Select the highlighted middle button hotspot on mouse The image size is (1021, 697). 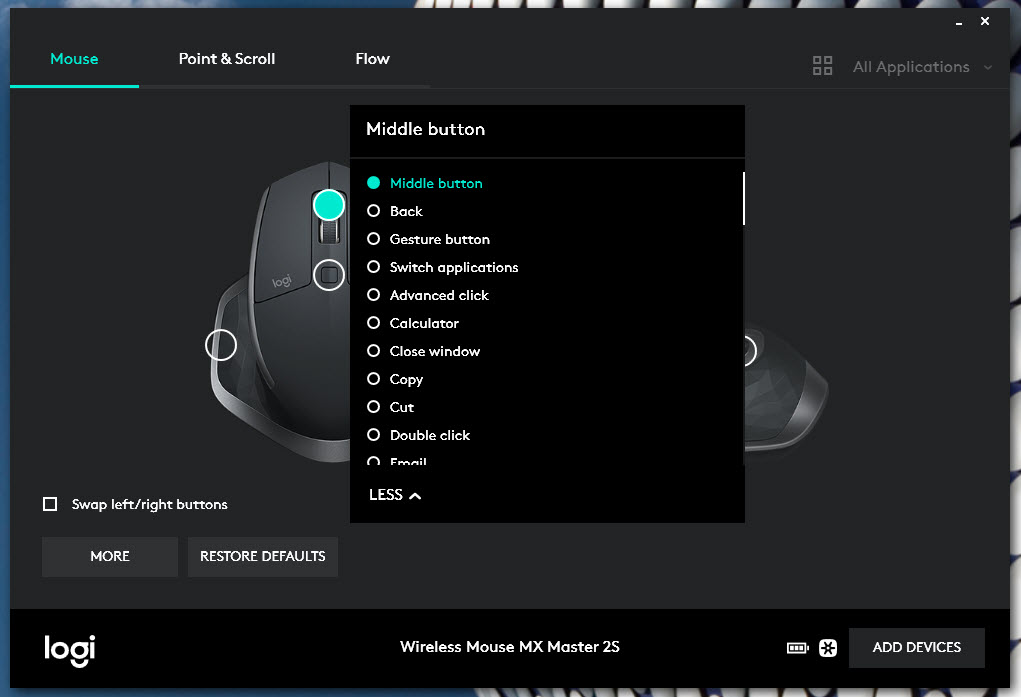click(x=329, y=205)
